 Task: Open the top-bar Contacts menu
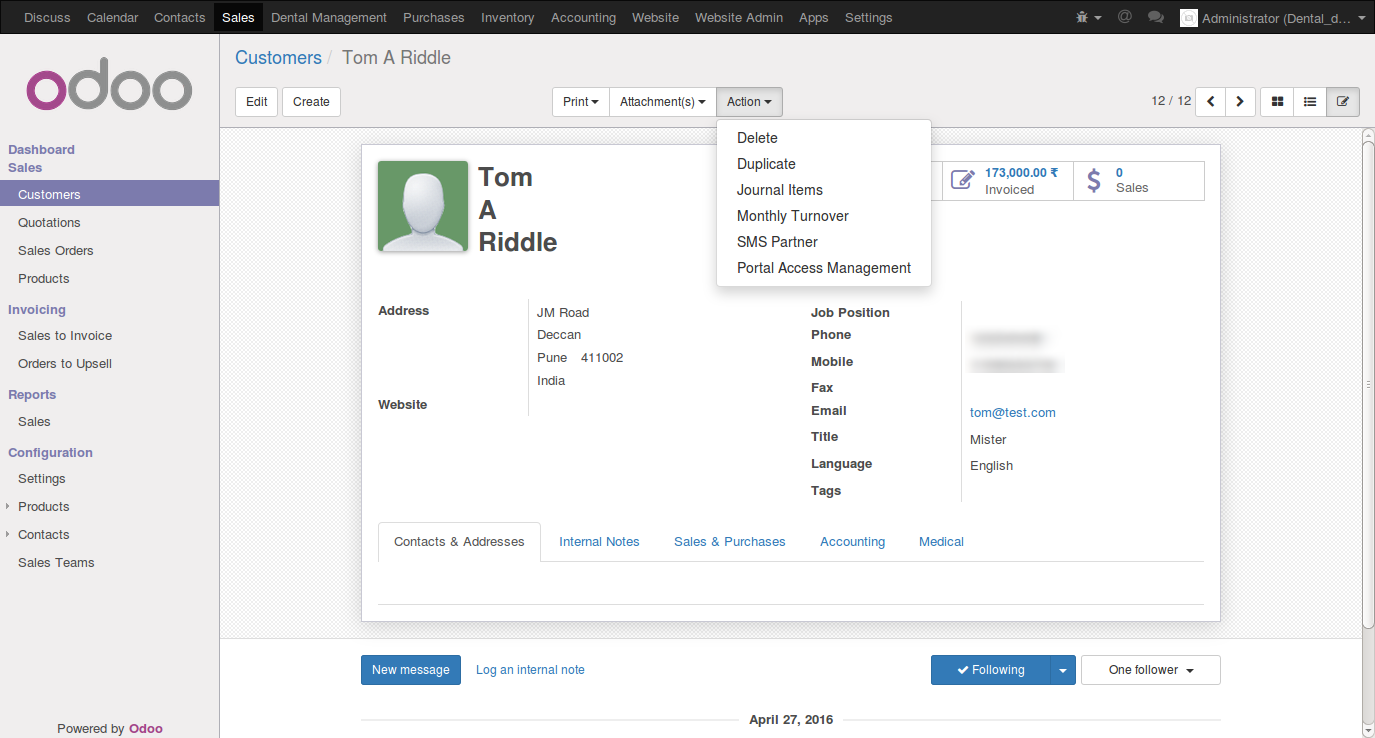180,18
